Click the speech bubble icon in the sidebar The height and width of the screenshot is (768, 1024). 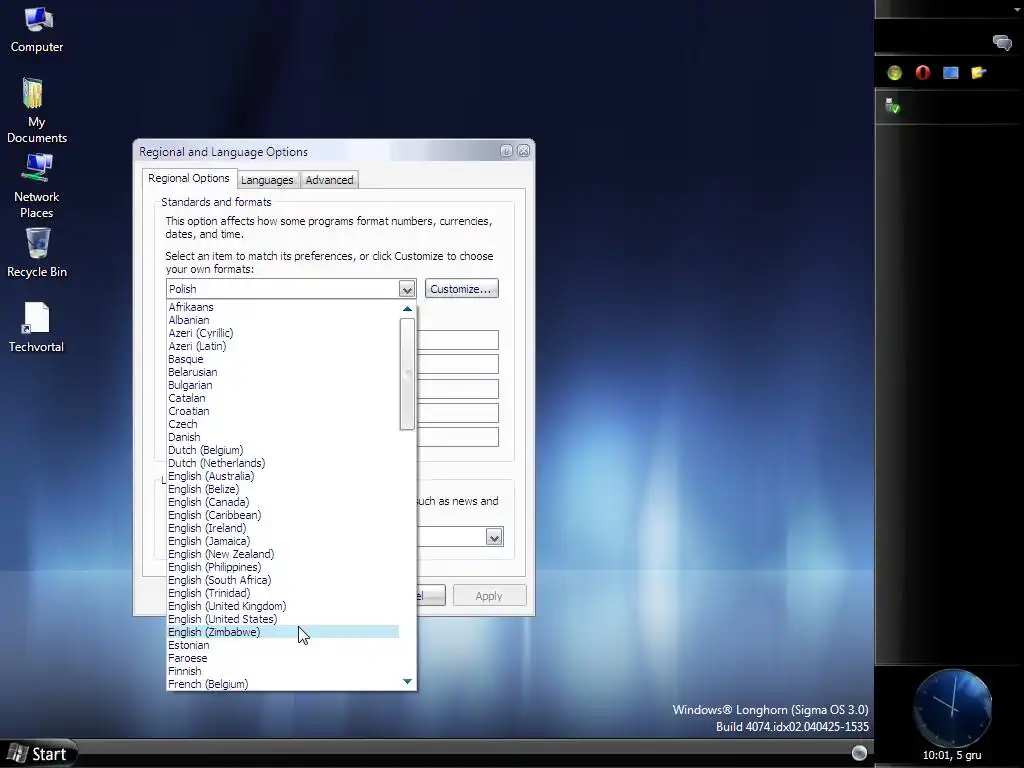pyautogui.click(x=1002, y=43)
